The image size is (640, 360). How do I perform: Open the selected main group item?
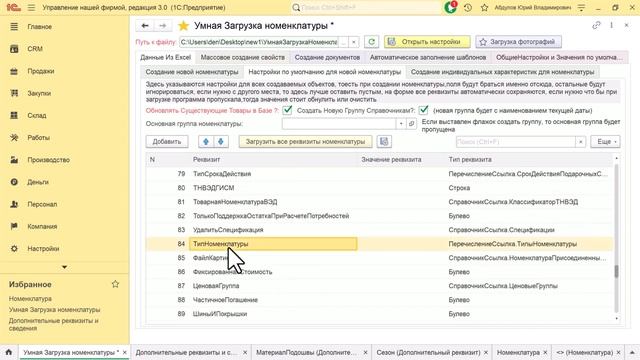point(411,124)
